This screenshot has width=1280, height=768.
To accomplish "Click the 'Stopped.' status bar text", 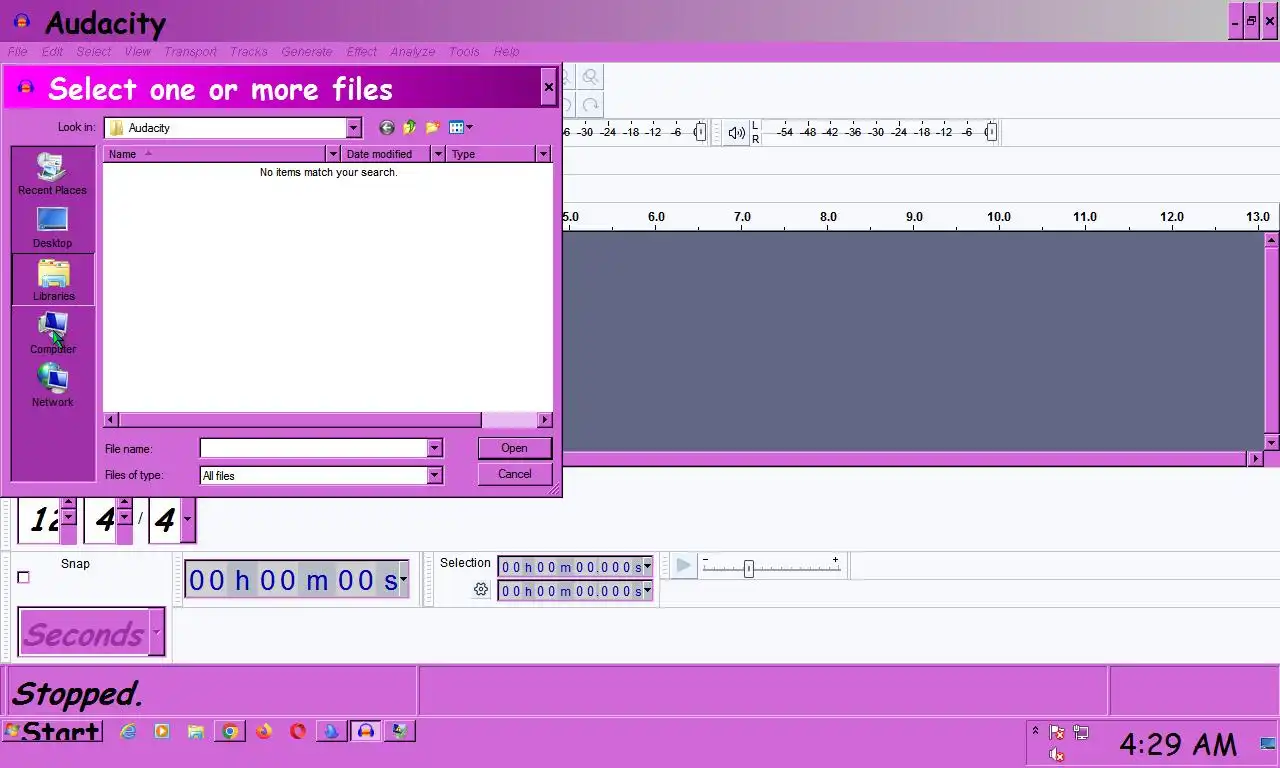I will coord(77,693).
